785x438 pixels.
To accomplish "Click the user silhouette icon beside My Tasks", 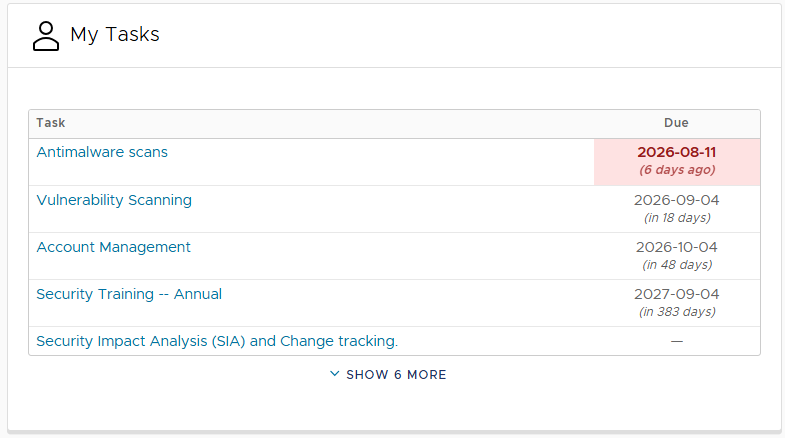I will pyautogui.click(x=46, y=36).
